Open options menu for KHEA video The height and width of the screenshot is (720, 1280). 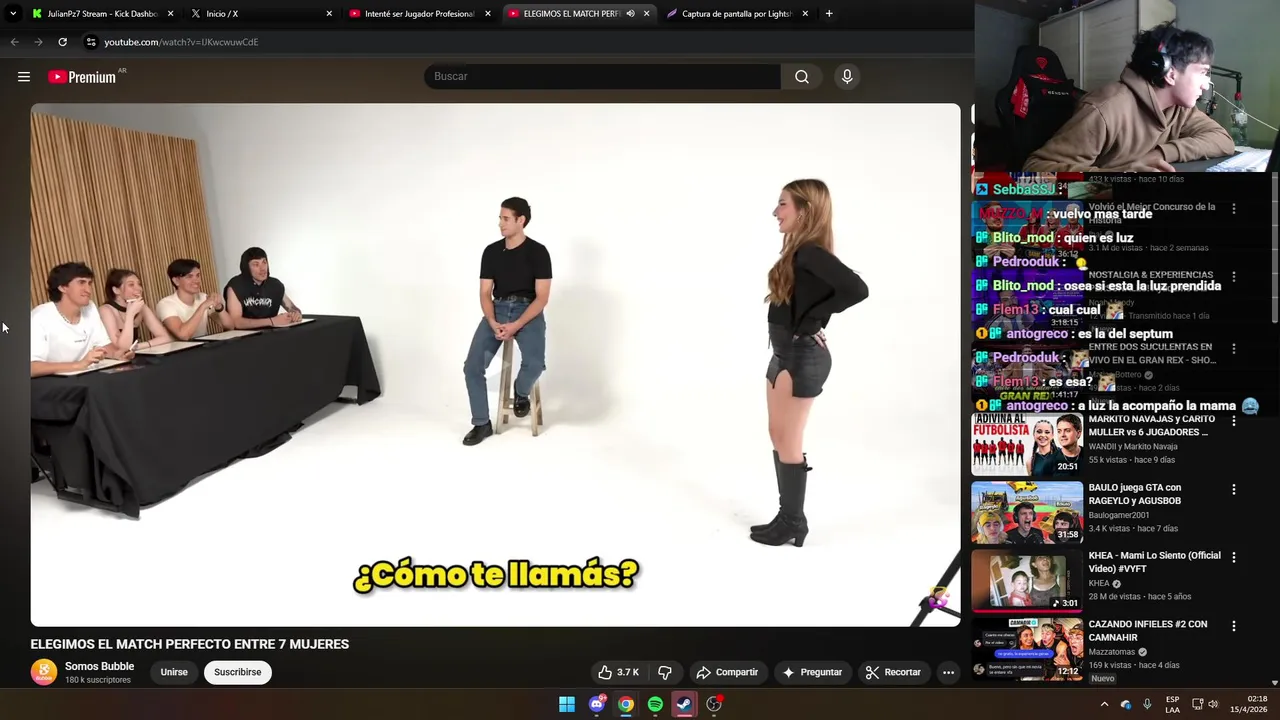[1233, 557]
